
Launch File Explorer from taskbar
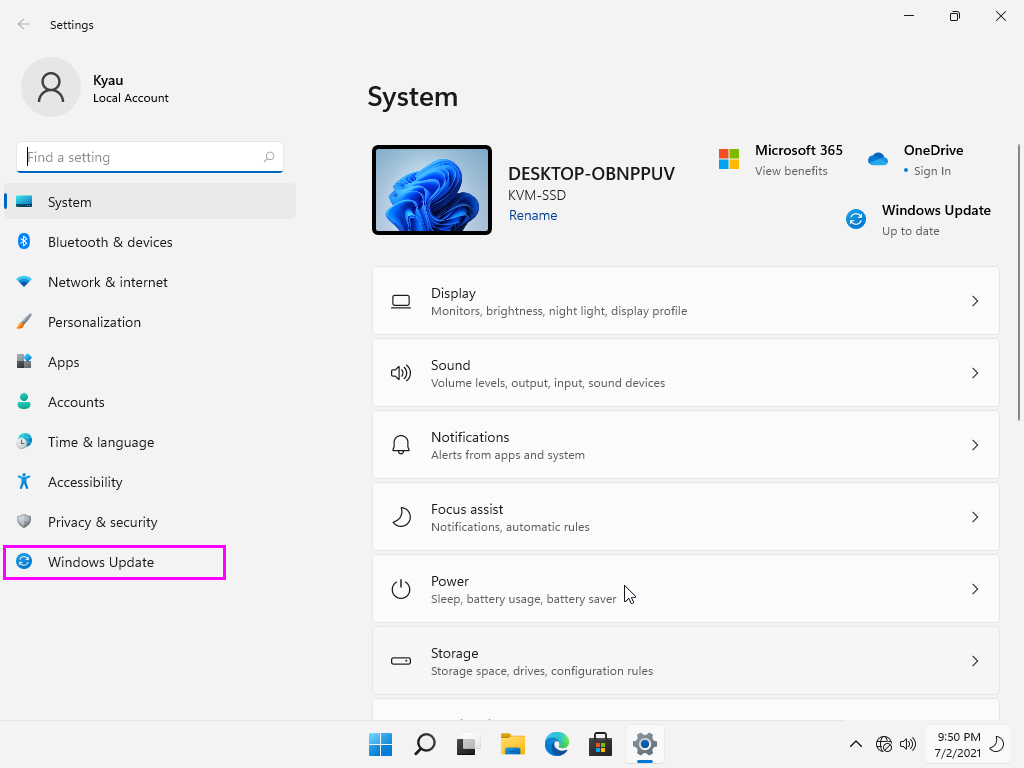point(513,744)
